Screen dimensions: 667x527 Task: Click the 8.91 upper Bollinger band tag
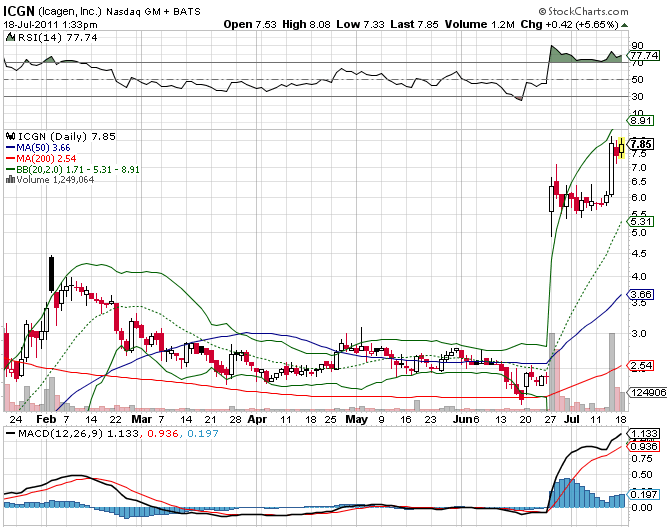click(x=641, y=120)
